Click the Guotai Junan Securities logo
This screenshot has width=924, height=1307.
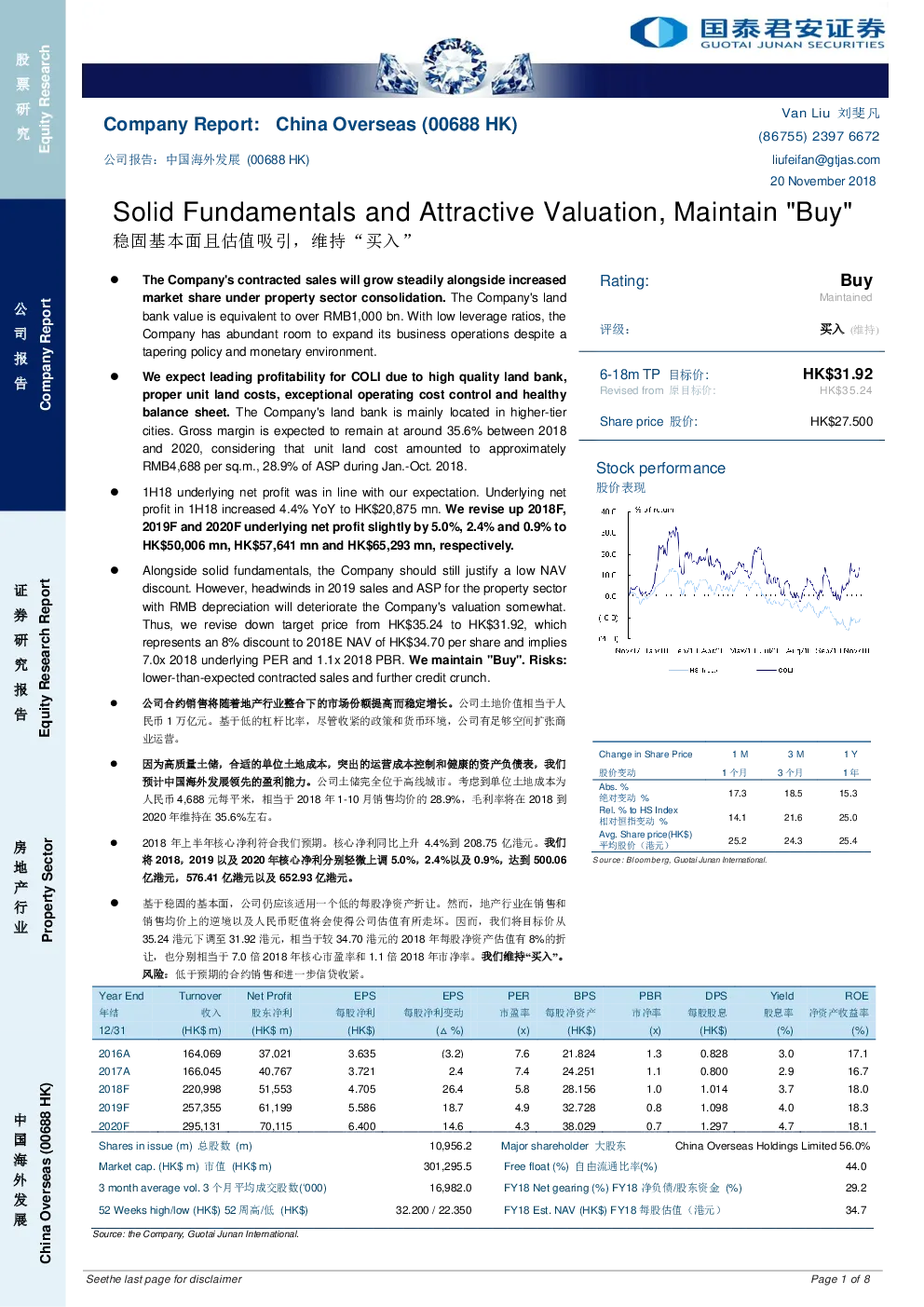tap(756, 33)
